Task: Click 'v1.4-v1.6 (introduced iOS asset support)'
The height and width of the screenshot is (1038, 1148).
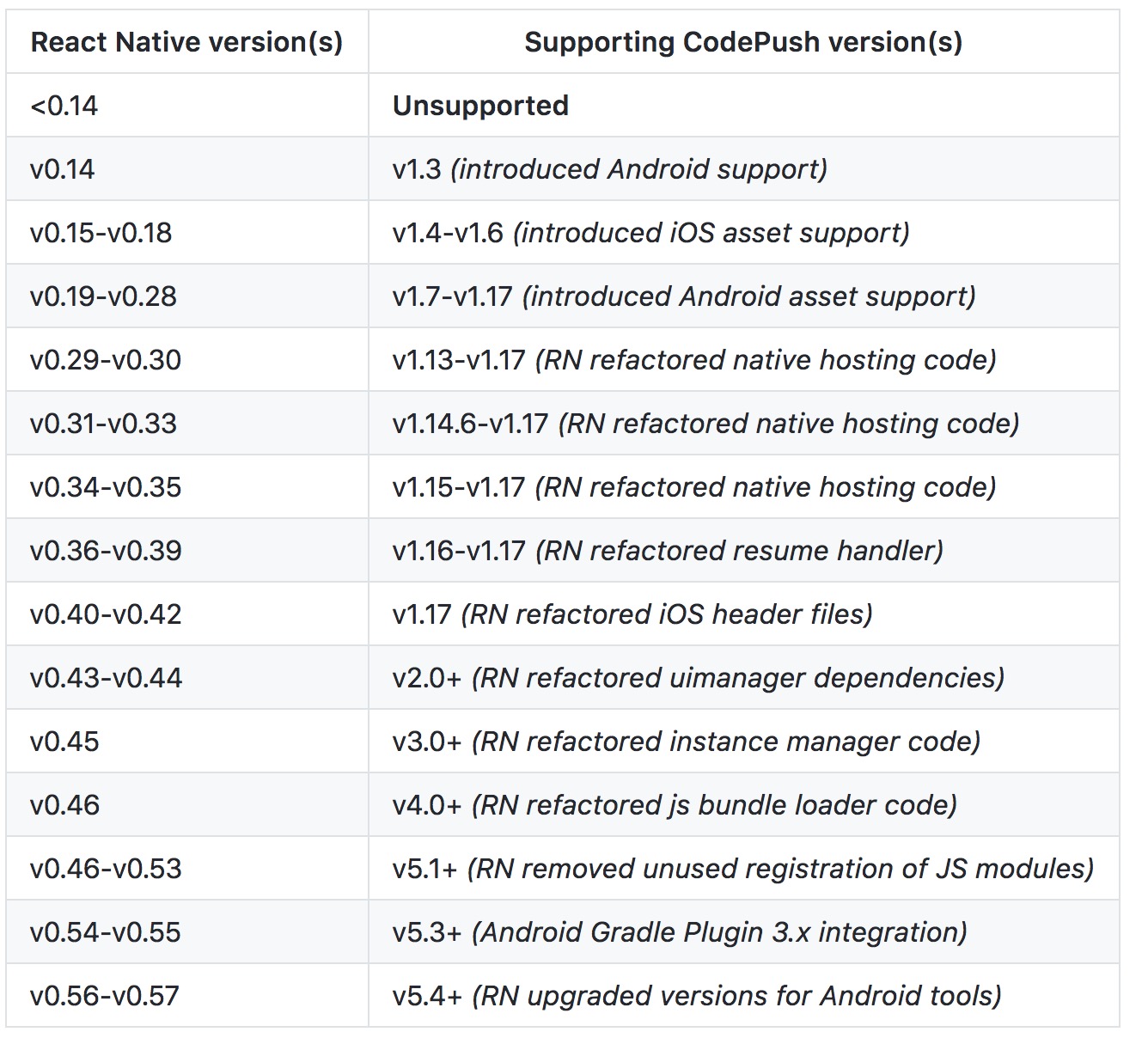Action: coord(744,232)
